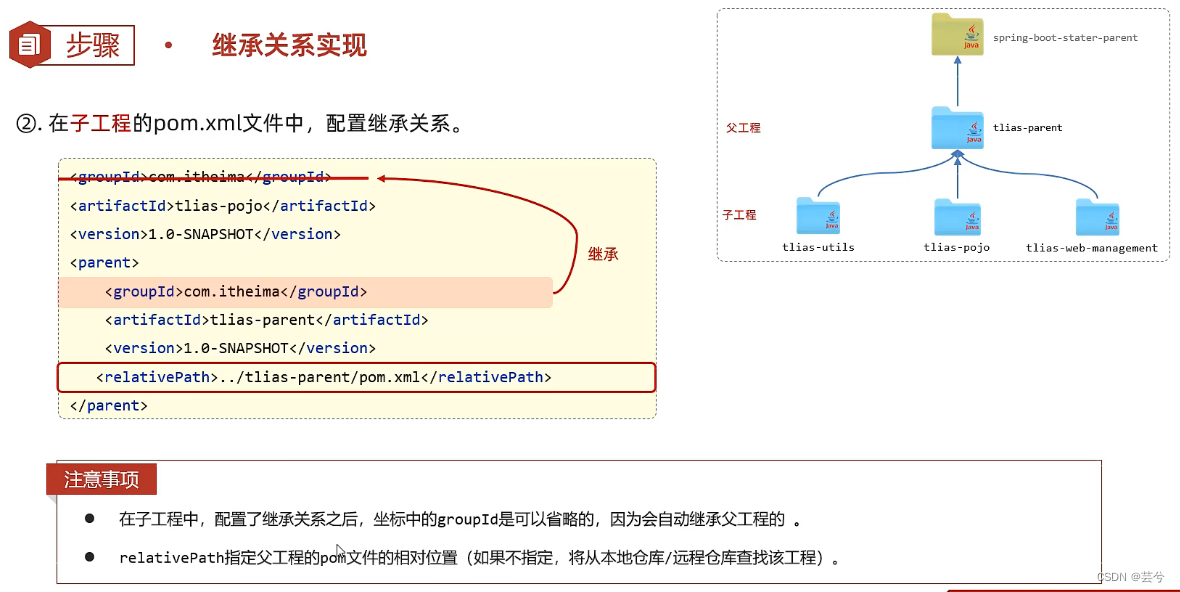Click the version 1.0-SNAPSHOT line inside parent
Screen dimensions: 1180x592
[240, 348]
